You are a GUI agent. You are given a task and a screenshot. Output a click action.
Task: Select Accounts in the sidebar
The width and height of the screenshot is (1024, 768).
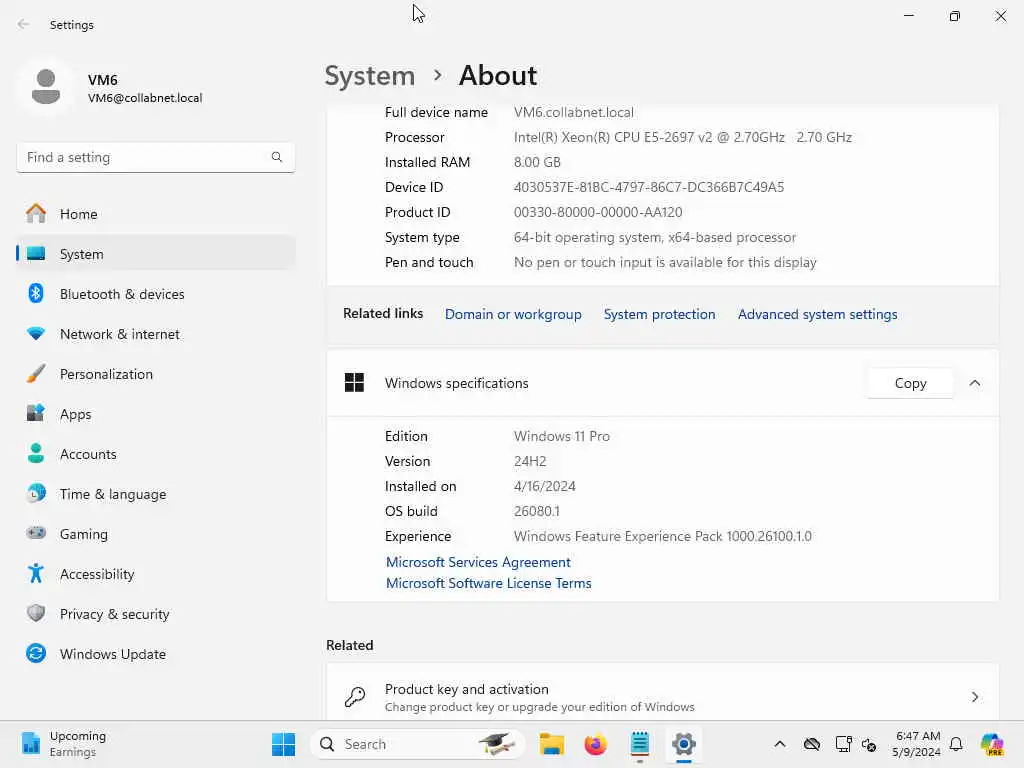(x=155, y=454)
